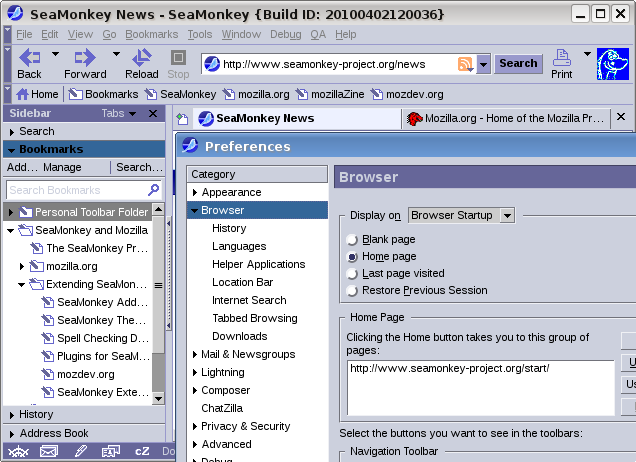The image size is (636, 462).
Task: Expand the Privacy & Security category
Action: click(195, 426)
